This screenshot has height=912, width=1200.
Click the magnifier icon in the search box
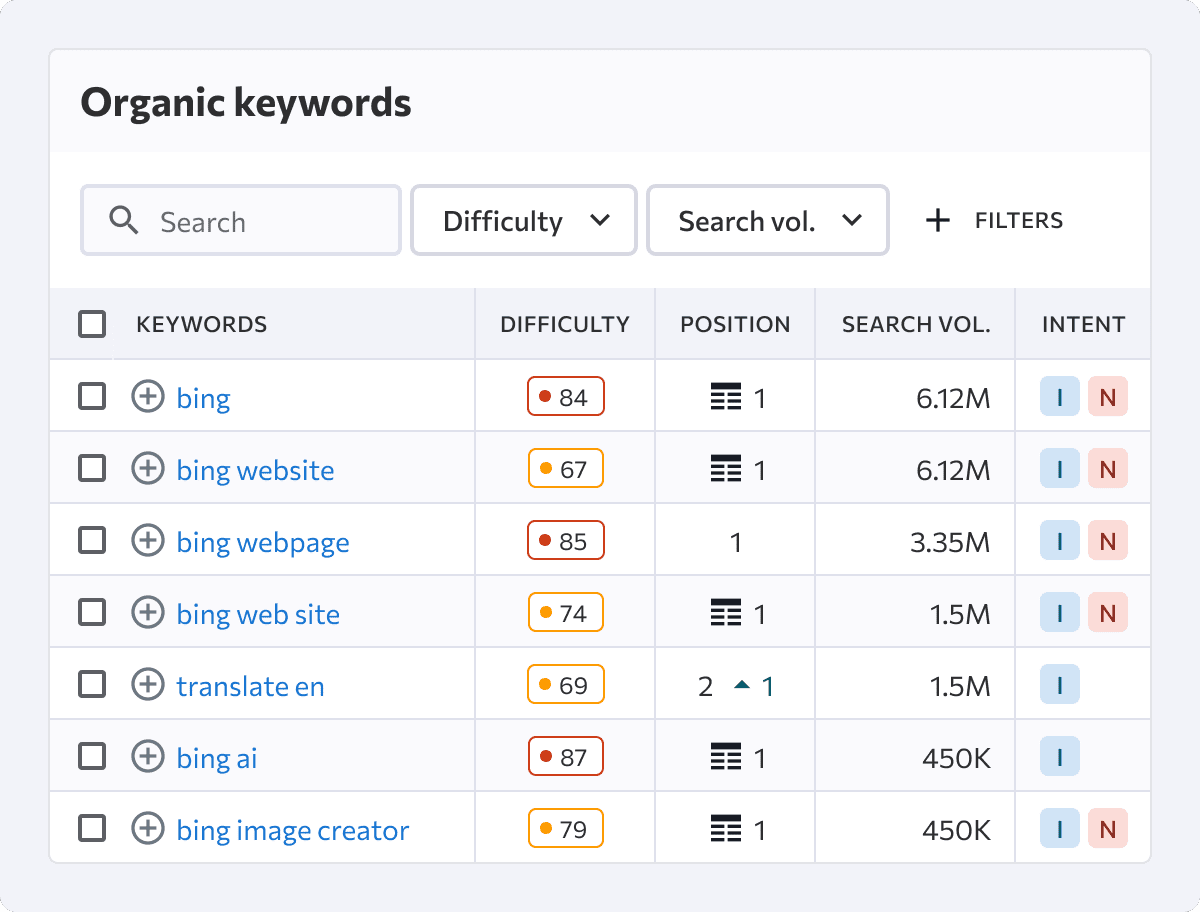coord(124,220)
